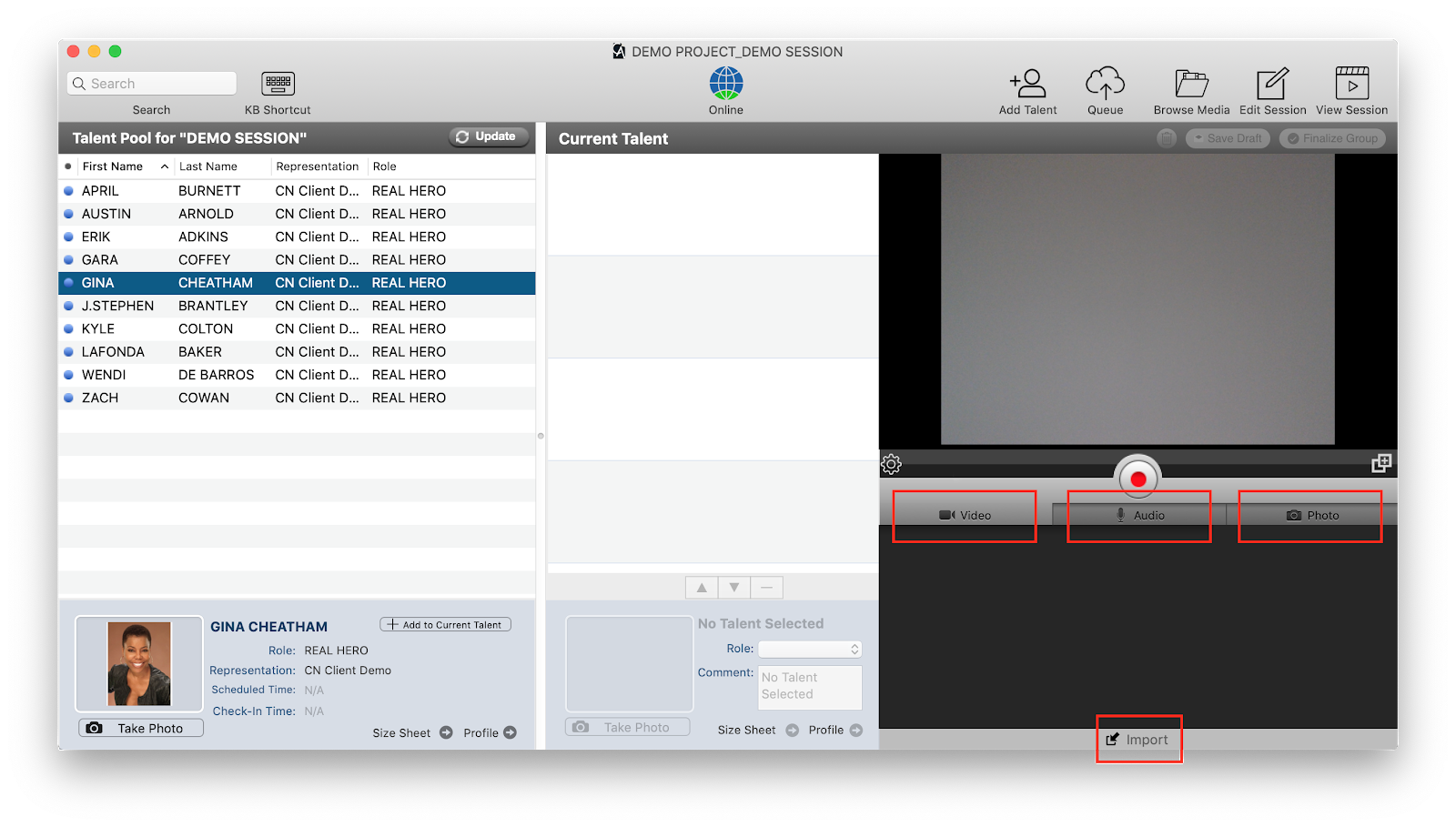Switch to Photo capture mode
Viewport: 1456px width, 827px height.
[1311, 515]
